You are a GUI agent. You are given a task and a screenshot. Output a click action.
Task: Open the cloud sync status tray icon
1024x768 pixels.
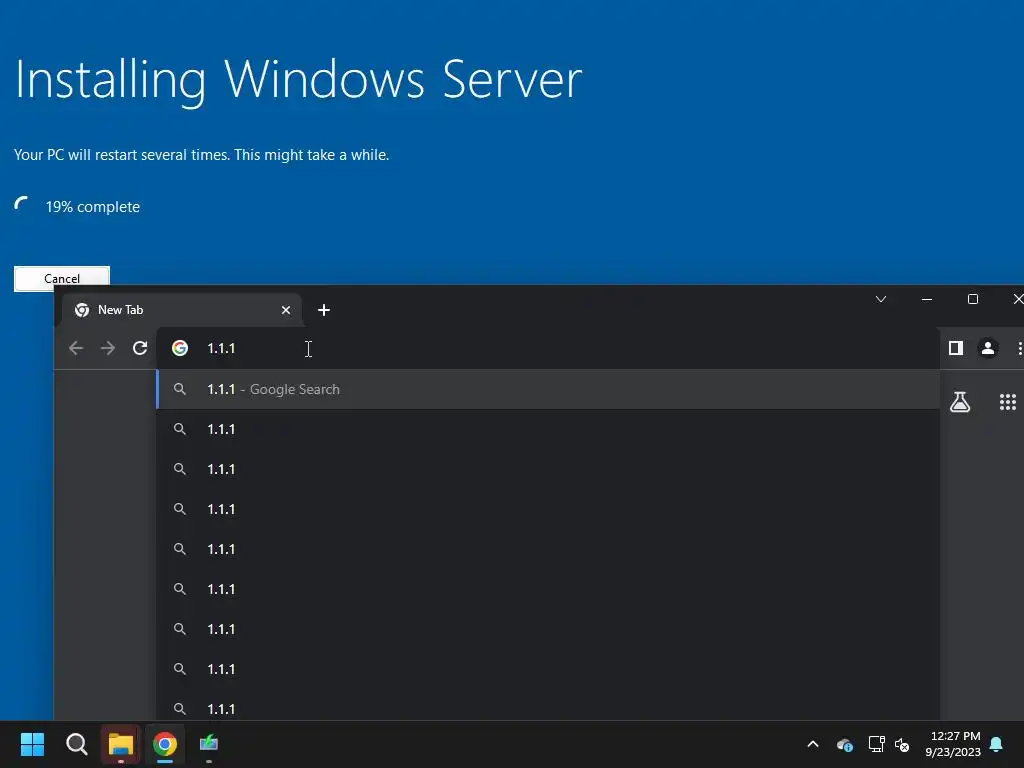point(844,744)
